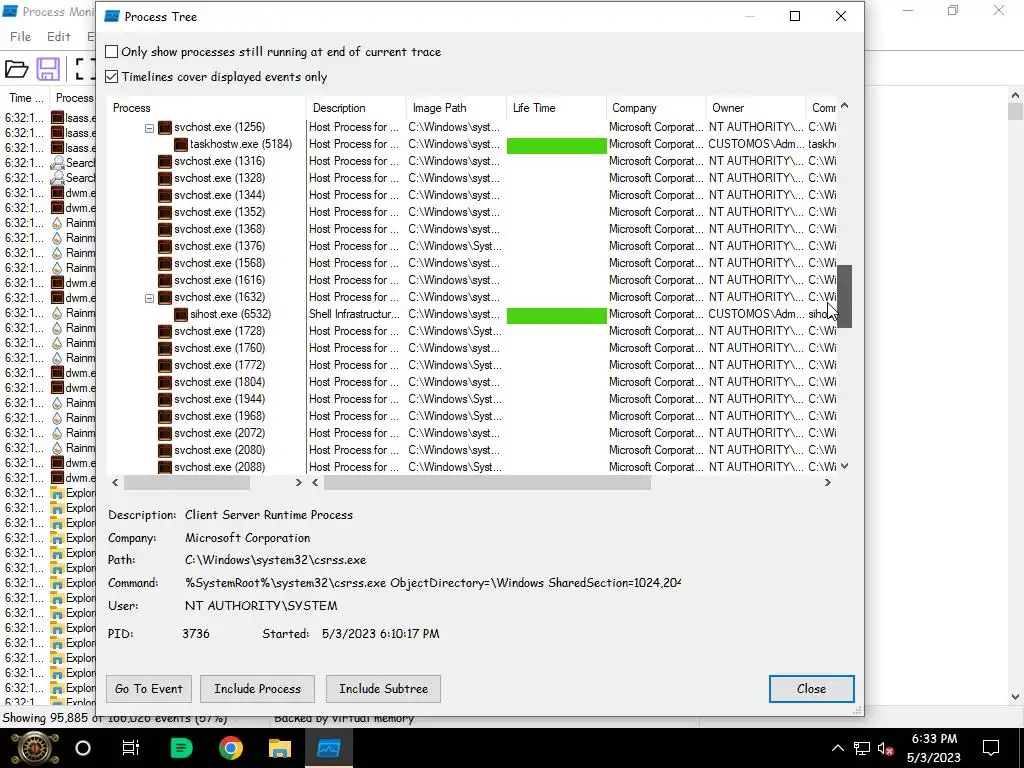This screenshot has width=1024, height=768.
Task: Select the svchost.exe (2080) row
Action: pyautogui.click(x=473, y=450)
